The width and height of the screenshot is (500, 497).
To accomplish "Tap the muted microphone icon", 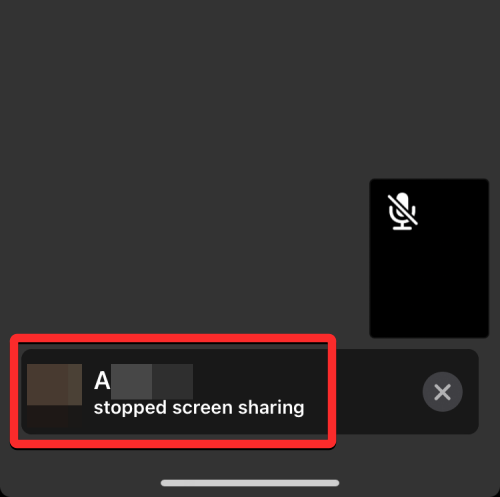I will coord(403,211).
